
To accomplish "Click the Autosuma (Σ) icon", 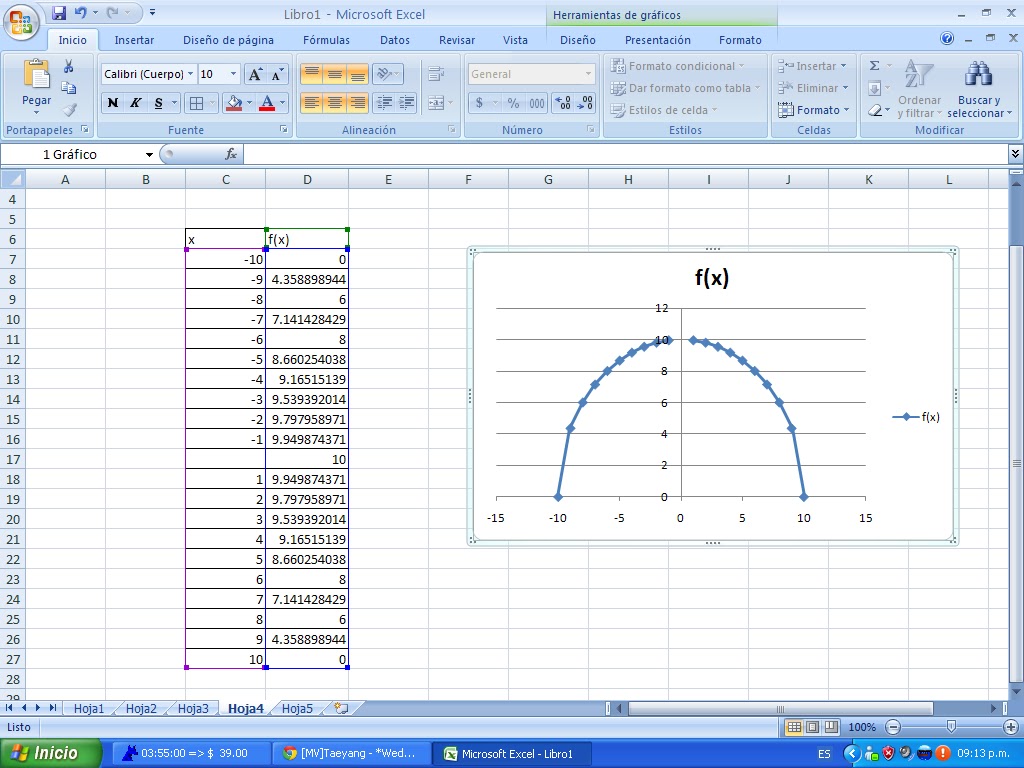I will 873,64.
